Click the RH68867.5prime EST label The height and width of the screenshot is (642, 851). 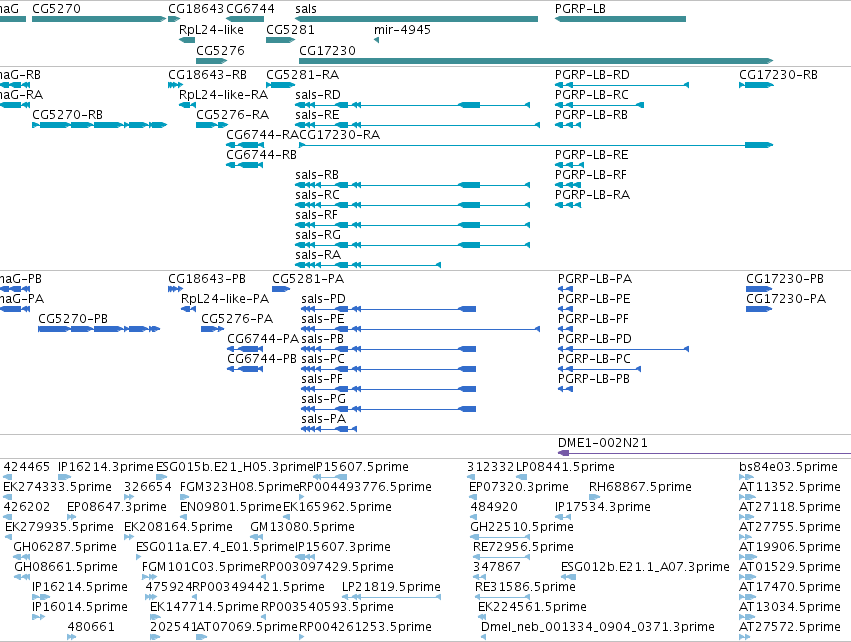tap(640, 487)
